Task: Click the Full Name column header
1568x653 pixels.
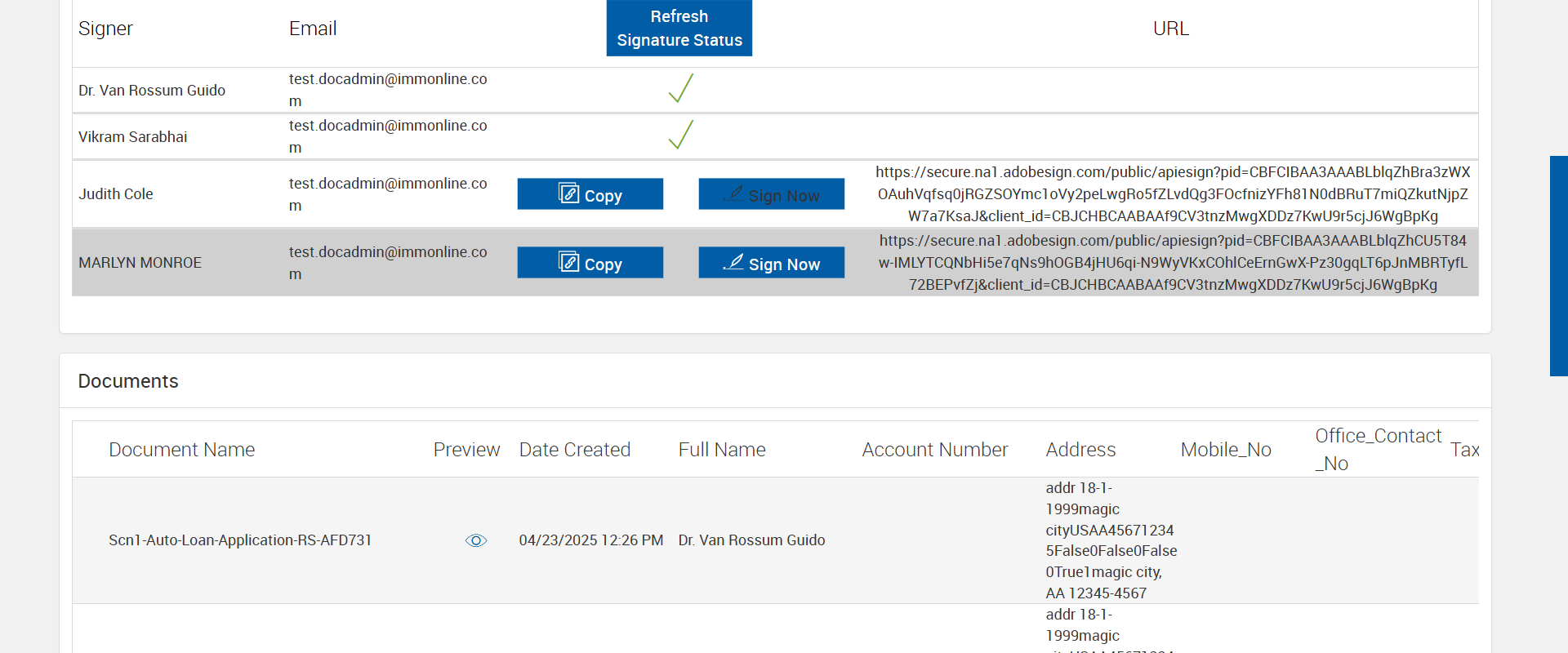Action: pos(722,450)
